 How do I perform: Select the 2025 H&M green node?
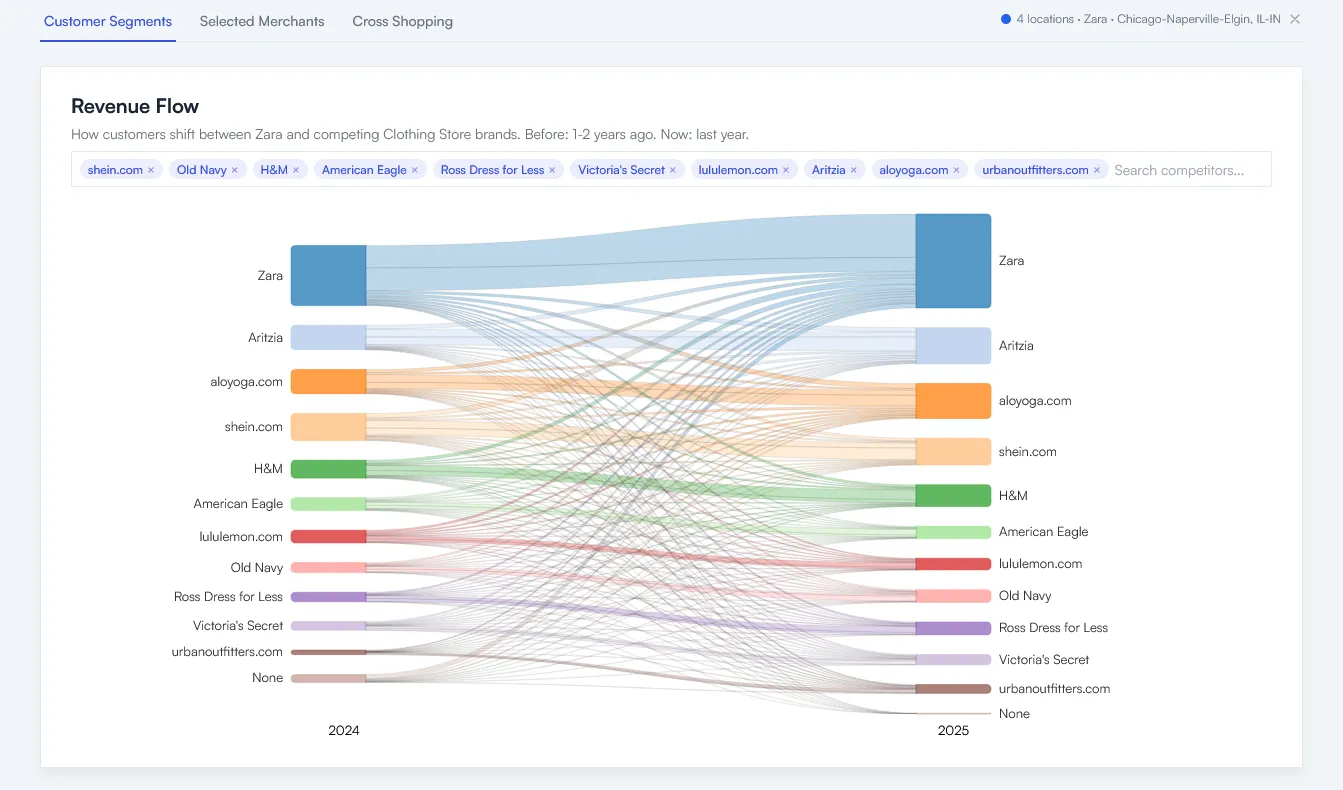tap(954, 496)
